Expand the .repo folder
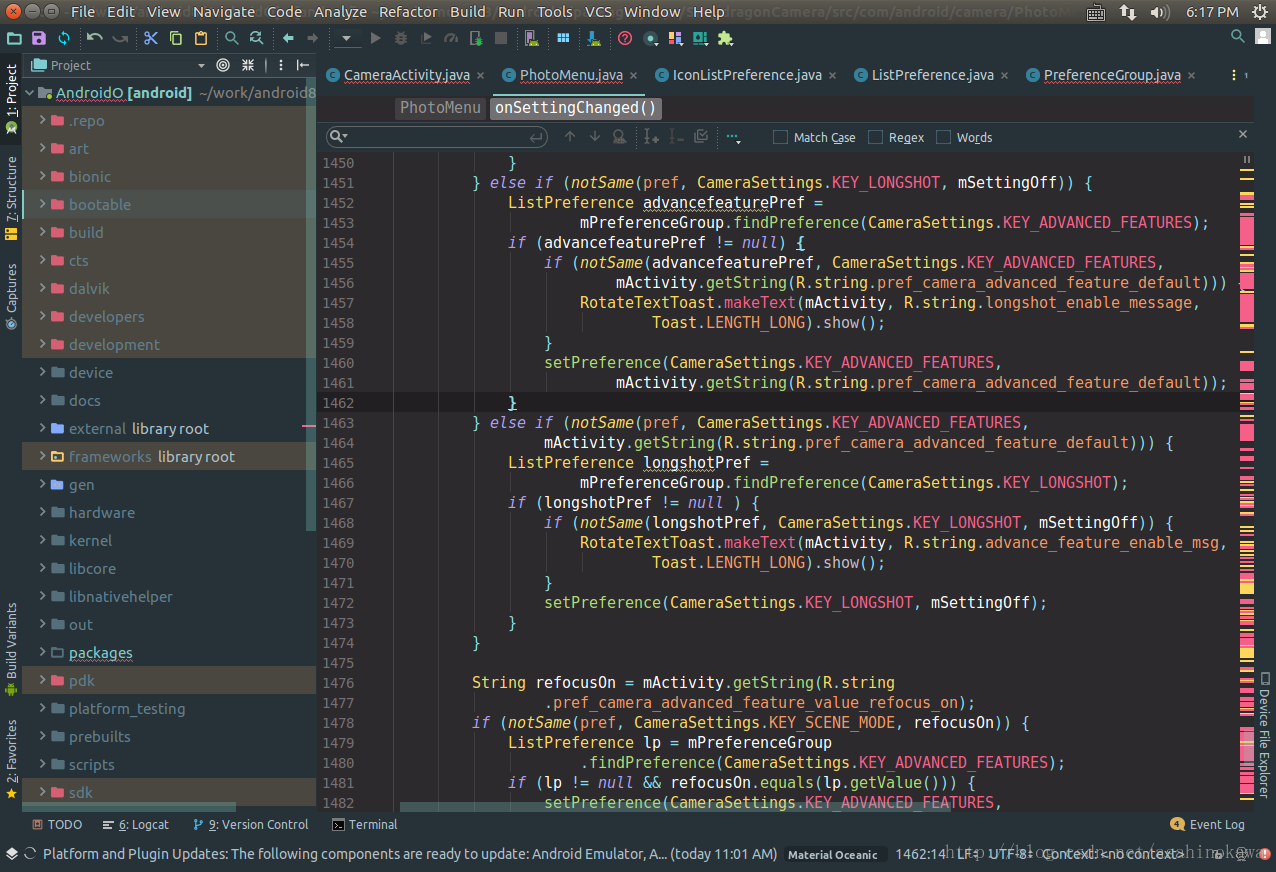The image size is (1276, 872). pos(41,120)
